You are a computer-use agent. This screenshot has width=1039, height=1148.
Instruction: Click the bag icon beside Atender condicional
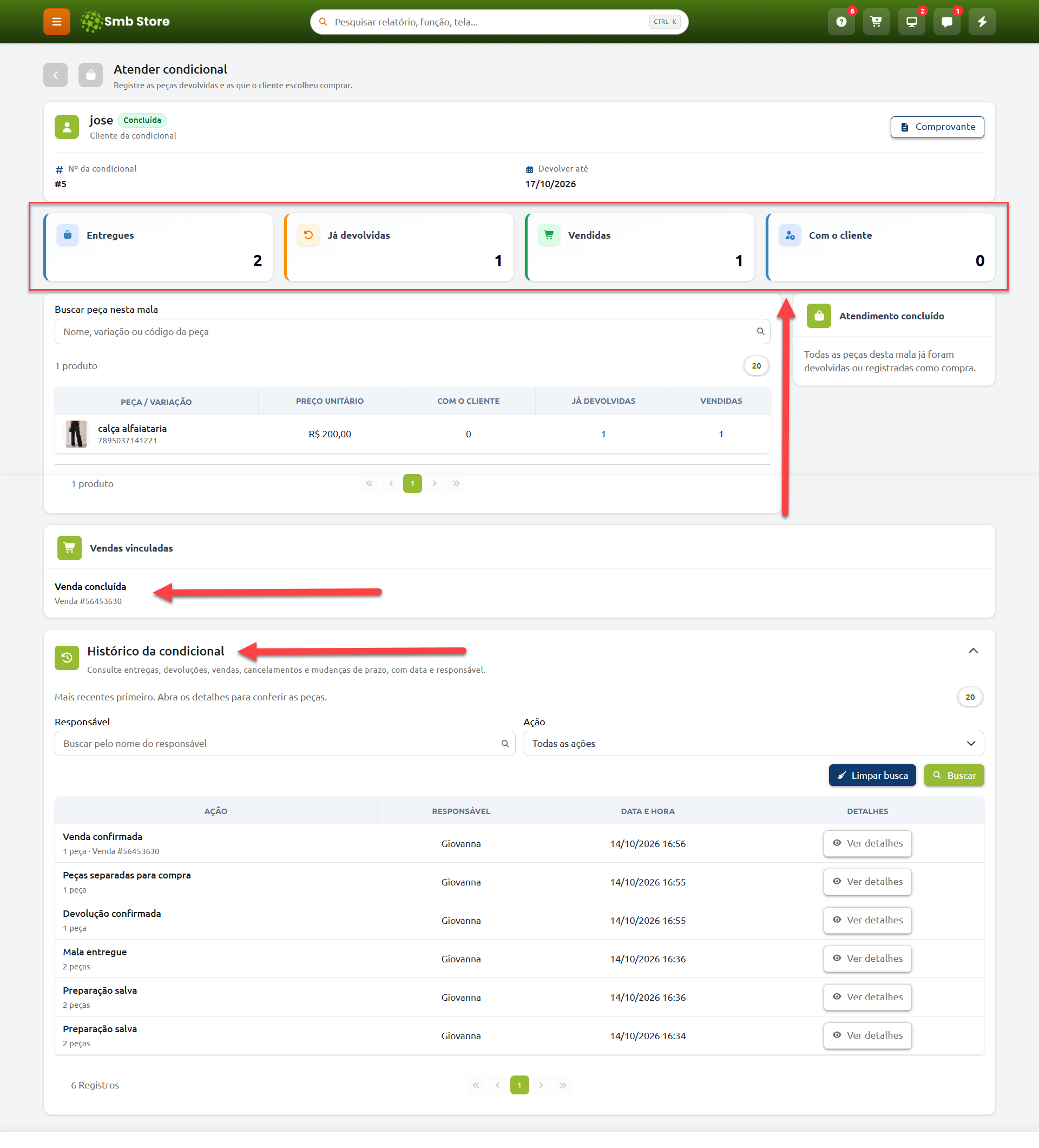90,75
